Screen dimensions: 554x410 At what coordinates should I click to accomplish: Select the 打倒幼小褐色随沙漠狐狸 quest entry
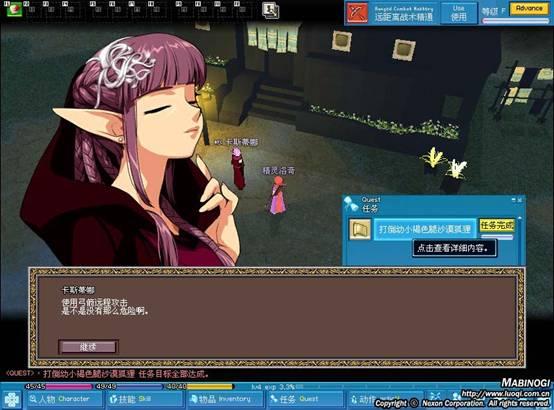(425, 229)
